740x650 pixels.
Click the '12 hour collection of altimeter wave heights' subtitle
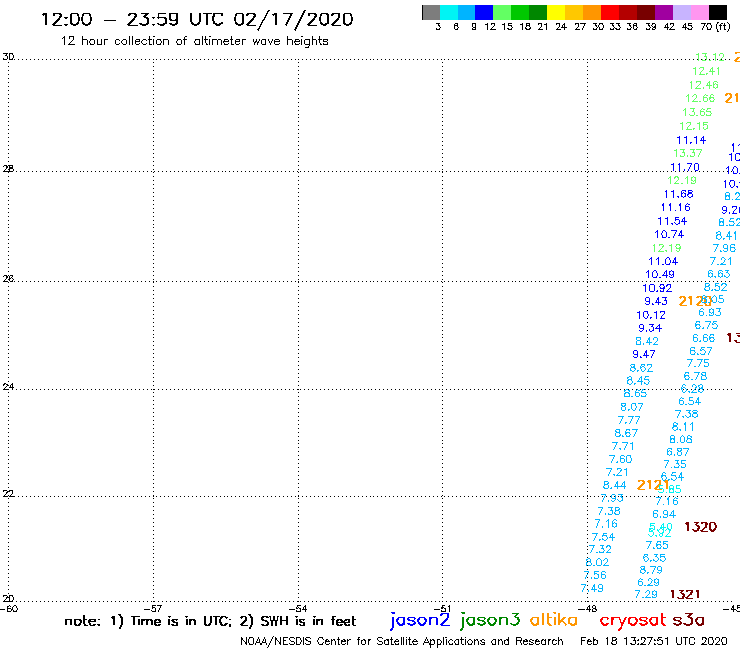pyautogui.click(x=194, y=41)
